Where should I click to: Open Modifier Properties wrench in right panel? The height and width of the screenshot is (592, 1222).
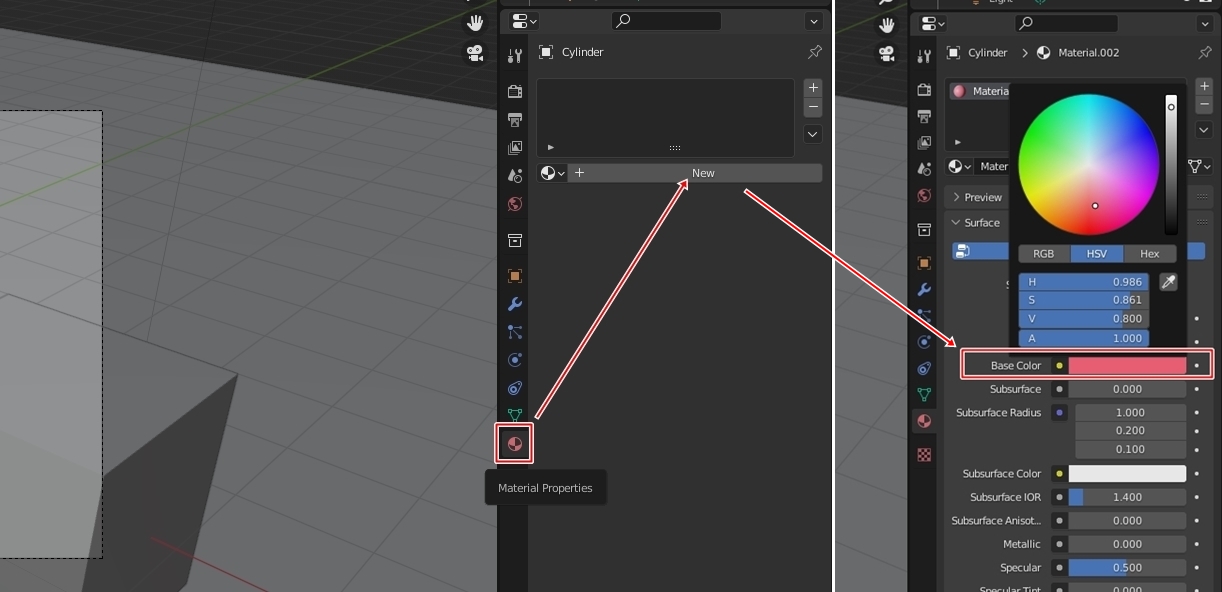tap(924, 290)
